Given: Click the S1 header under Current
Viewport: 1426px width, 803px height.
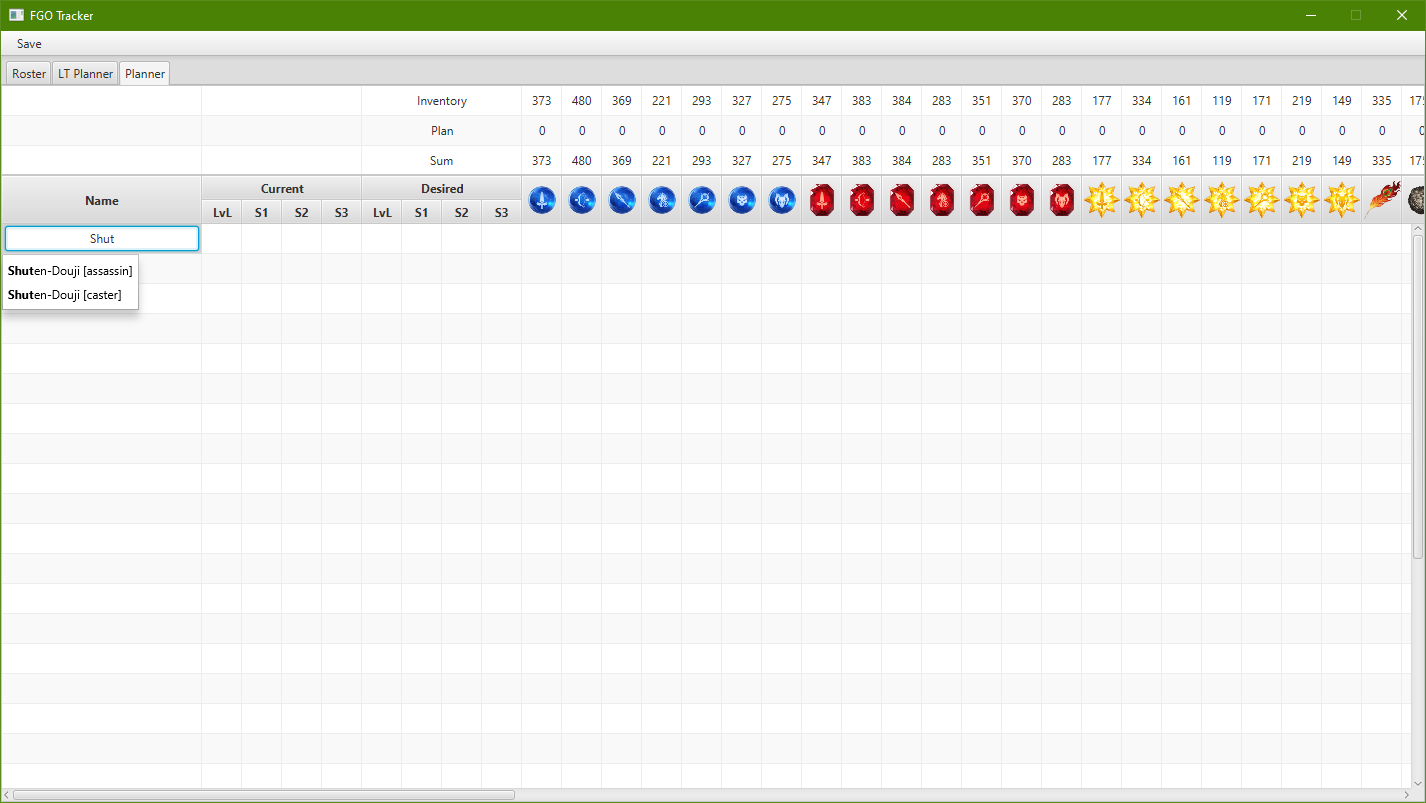Looking at the screenshot, I should point(262,212).
